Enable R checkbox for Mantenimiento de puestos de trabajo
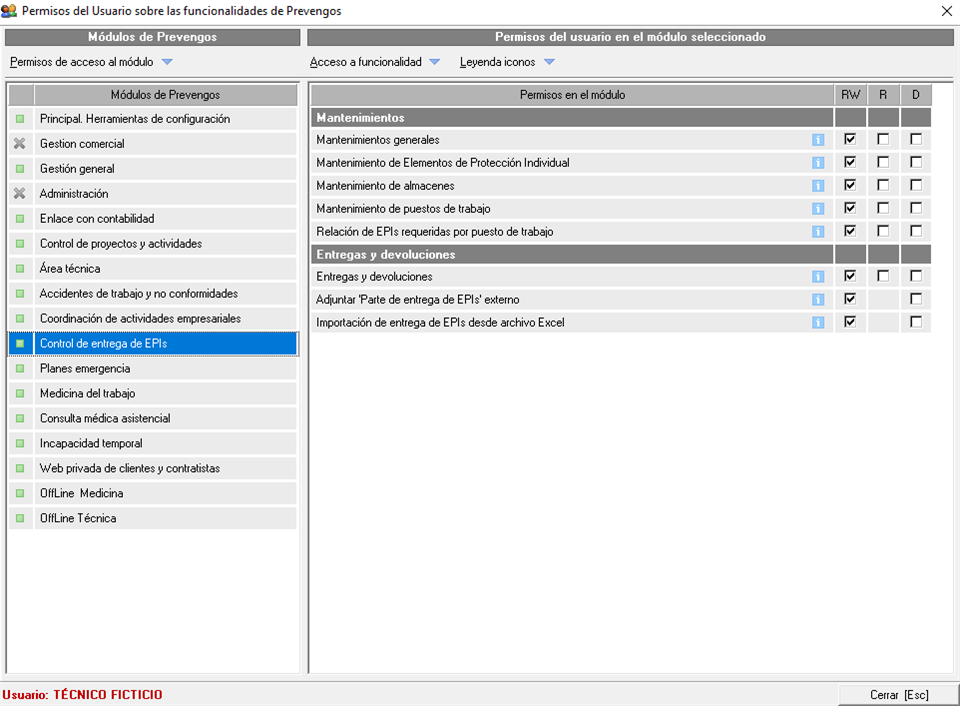This screenshot has height=706, width=960. click(x=883, y=208)
